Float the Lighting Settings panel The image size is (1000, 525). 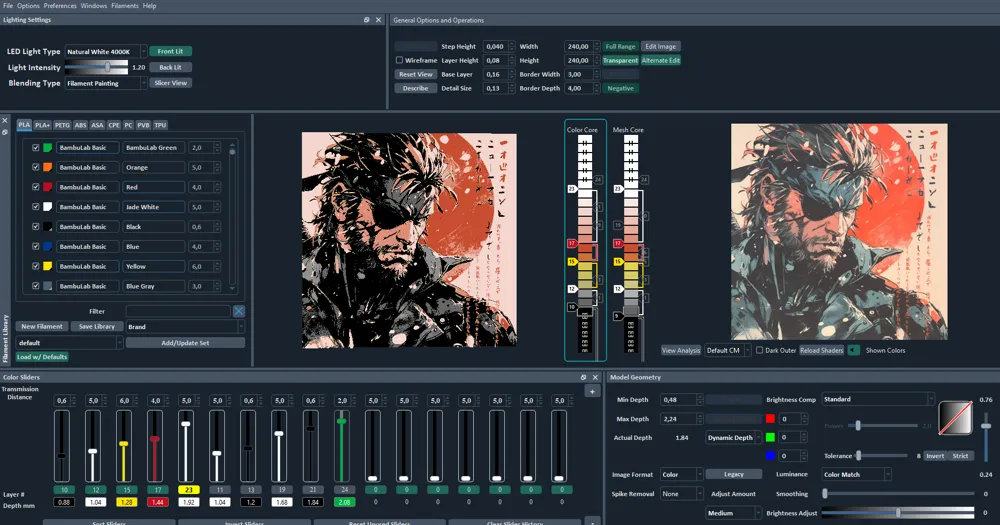367,20
